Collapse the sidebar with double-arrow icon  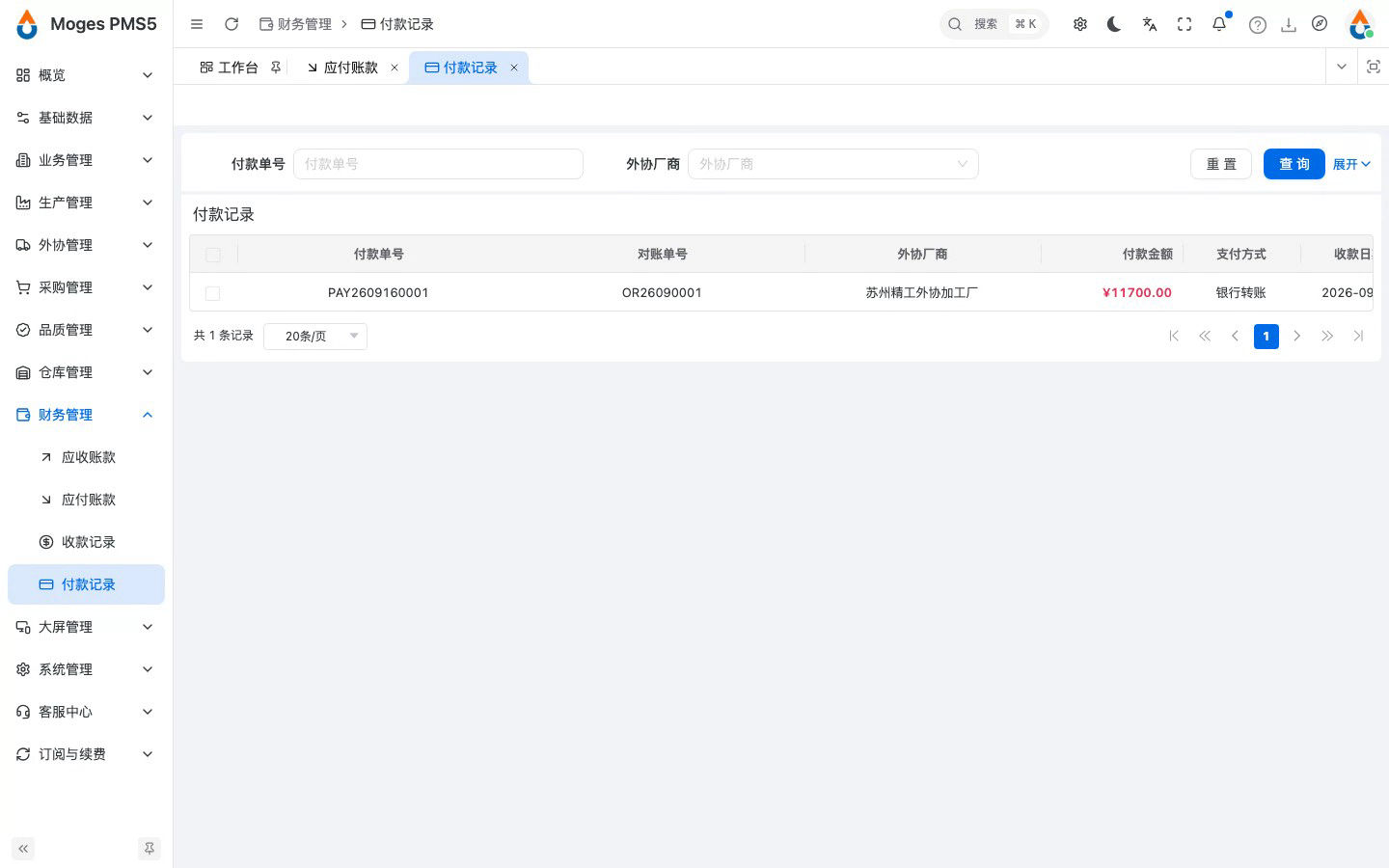tap(23, 849)
